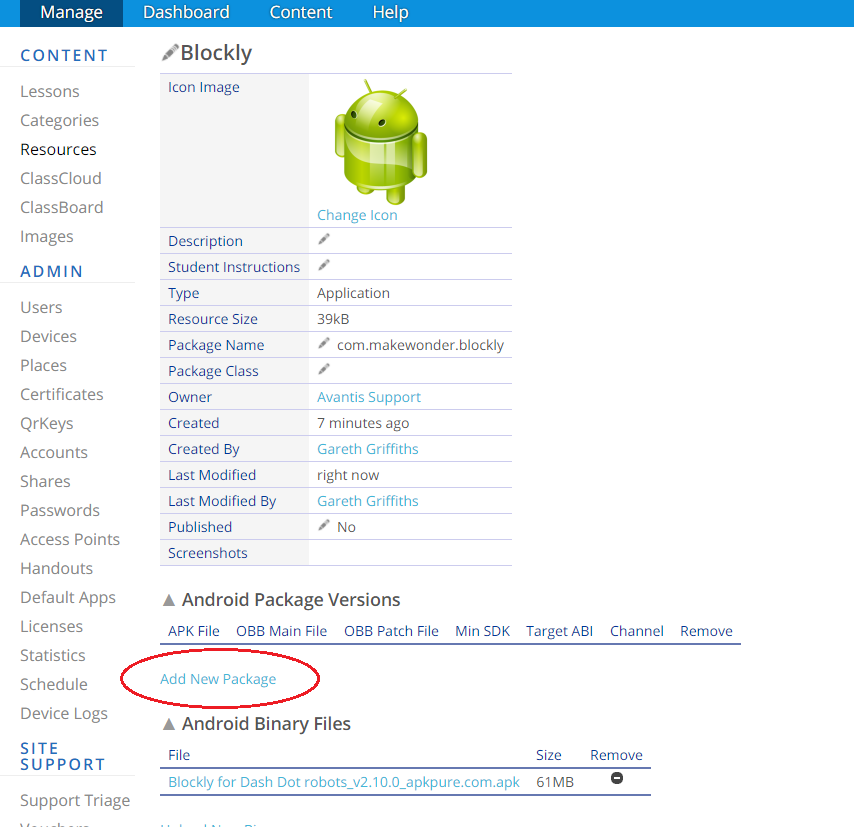Screen dimensions: 854x827
Task: Remove the Blockly apk binary file
Action: click(617, 778)
